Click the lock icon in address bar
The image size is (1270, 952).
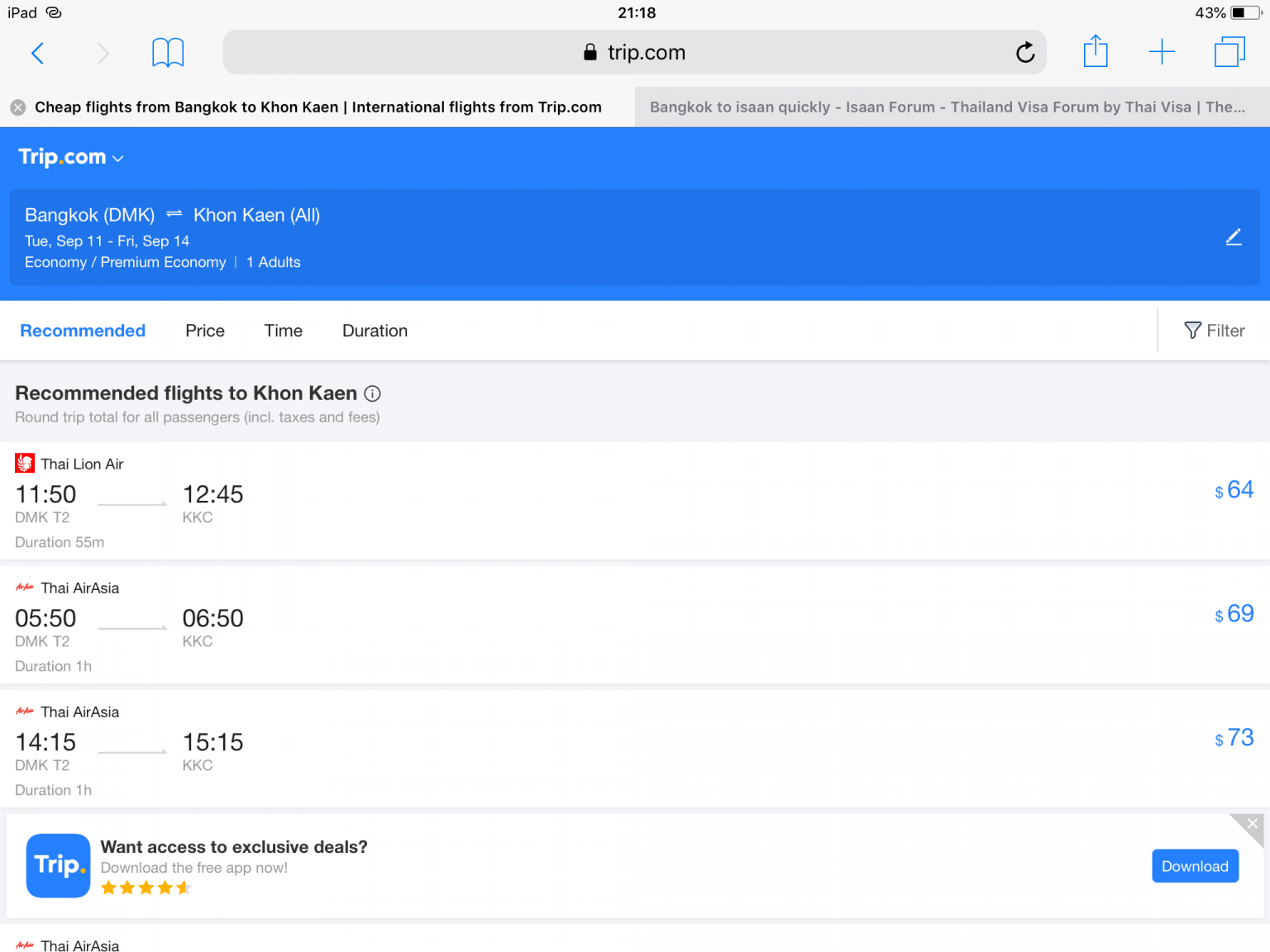tap(590, 52)
